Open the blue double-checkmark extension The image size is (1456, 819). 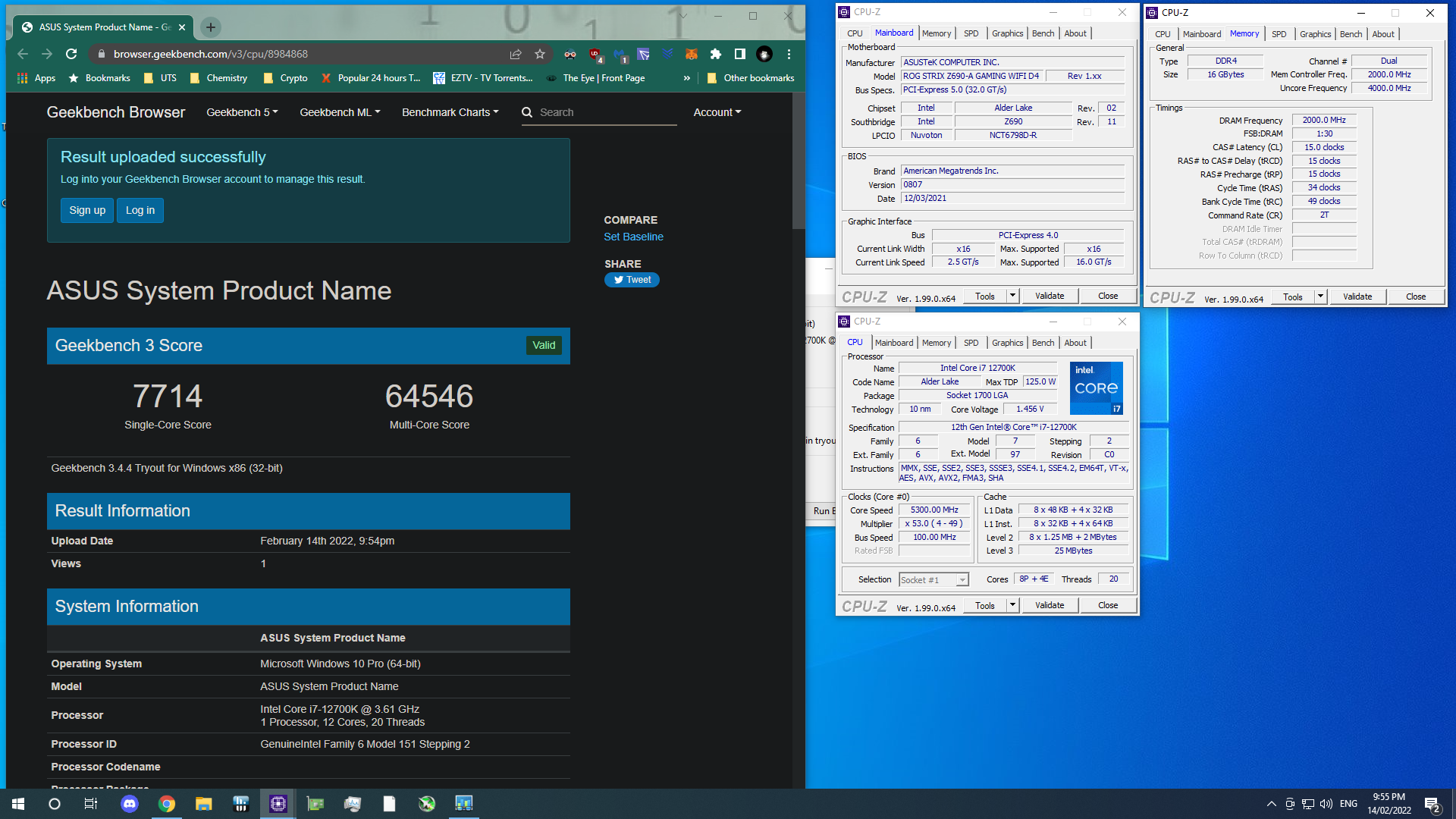[667, 54]
